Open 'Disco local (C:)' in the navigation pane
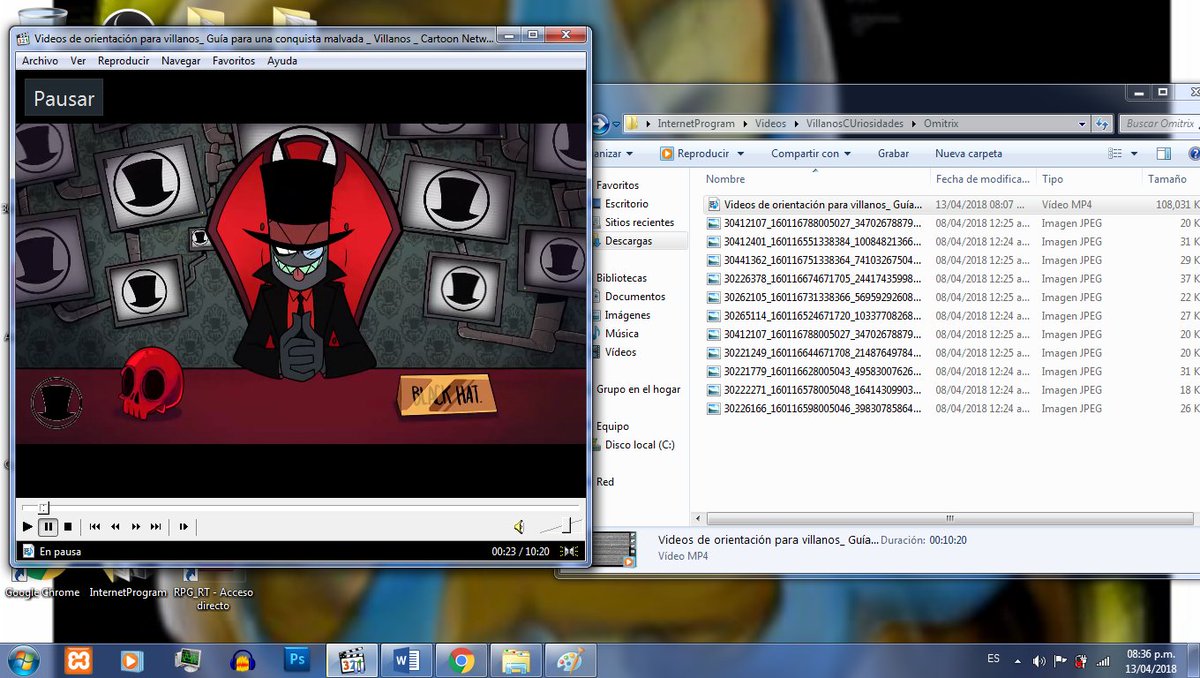Viewport: 1200px width, 678px height. click(x=639, y=445)
